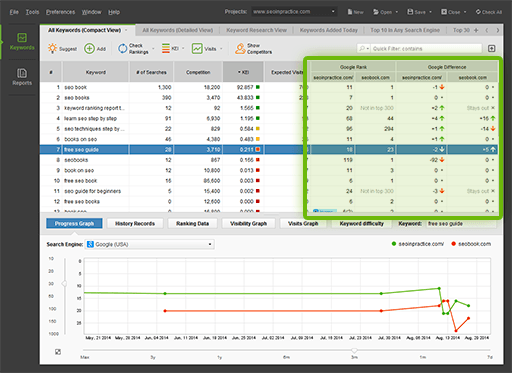Click the Visits graph toolbar icon
512x373 pixels.
[x=197, y=48]
